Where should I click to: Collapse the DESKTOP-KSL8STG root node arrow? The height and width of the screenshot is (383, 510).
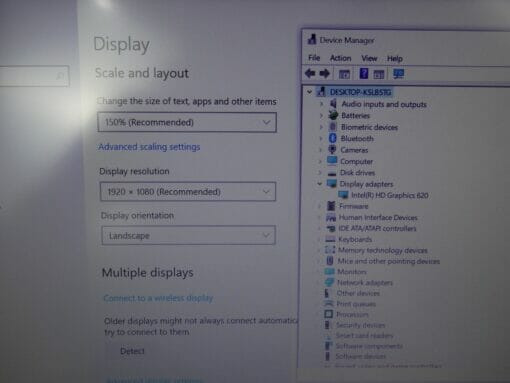click(x=310, y=92)
